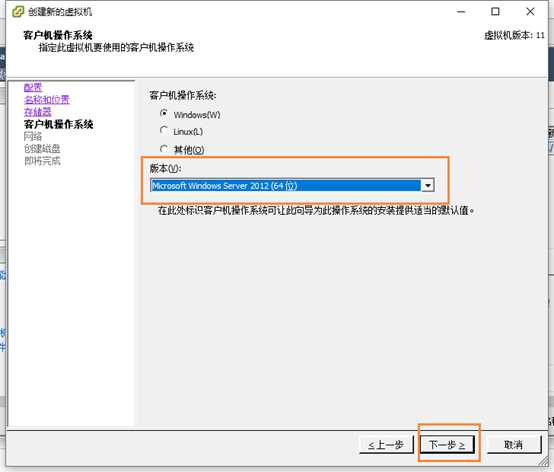Screen dimensions: 554x472
Task: Maximize the 创建新的虚拟机 window
Action: pos(495,12)
